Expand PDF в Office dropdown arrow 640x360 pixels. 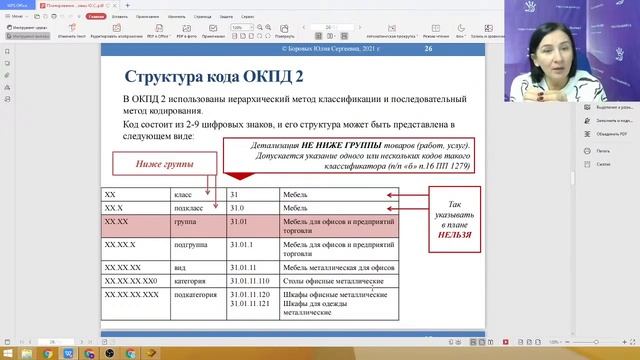coord(170,36)
